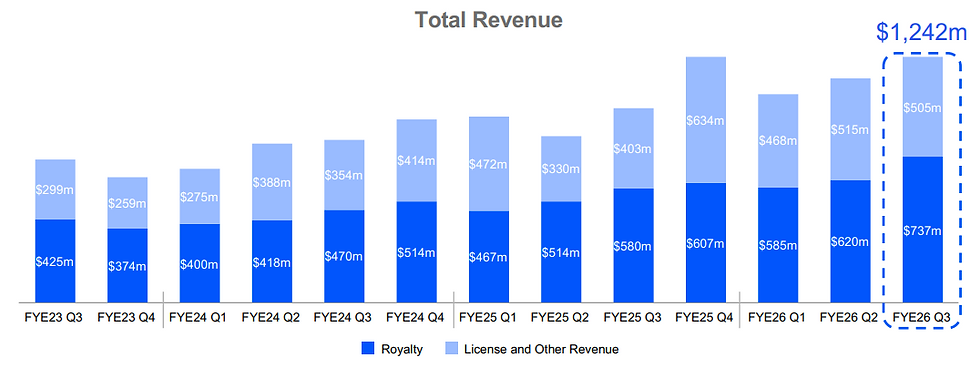The height and width of the screenshot is (368, 980).
Task: Click the "$403m" license value
Action: (x=632, y=149)
